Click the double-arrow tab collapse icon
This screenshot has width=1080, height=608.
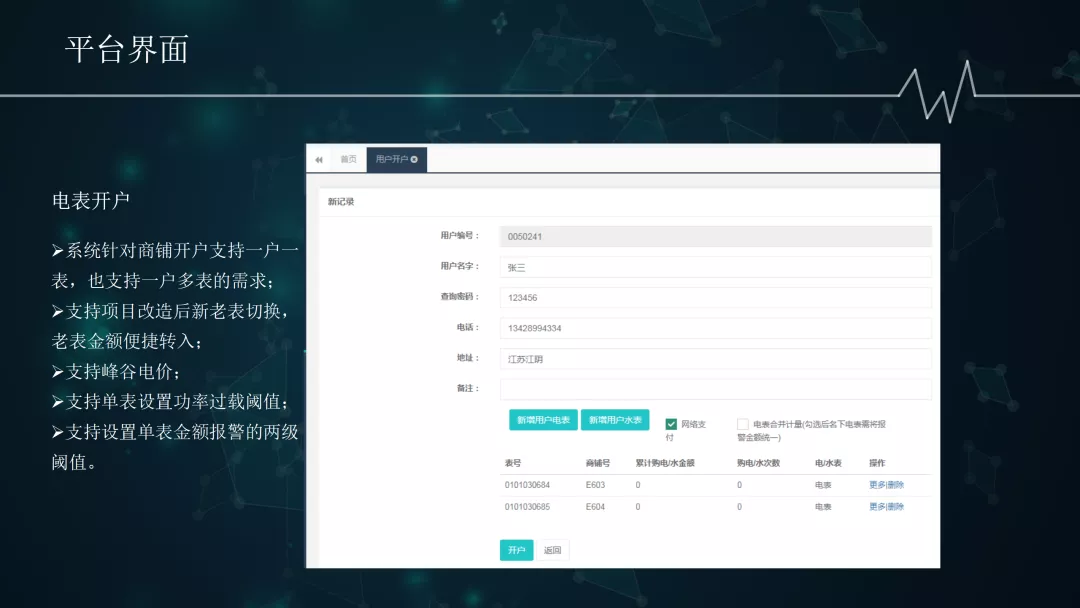click(319, 159)
